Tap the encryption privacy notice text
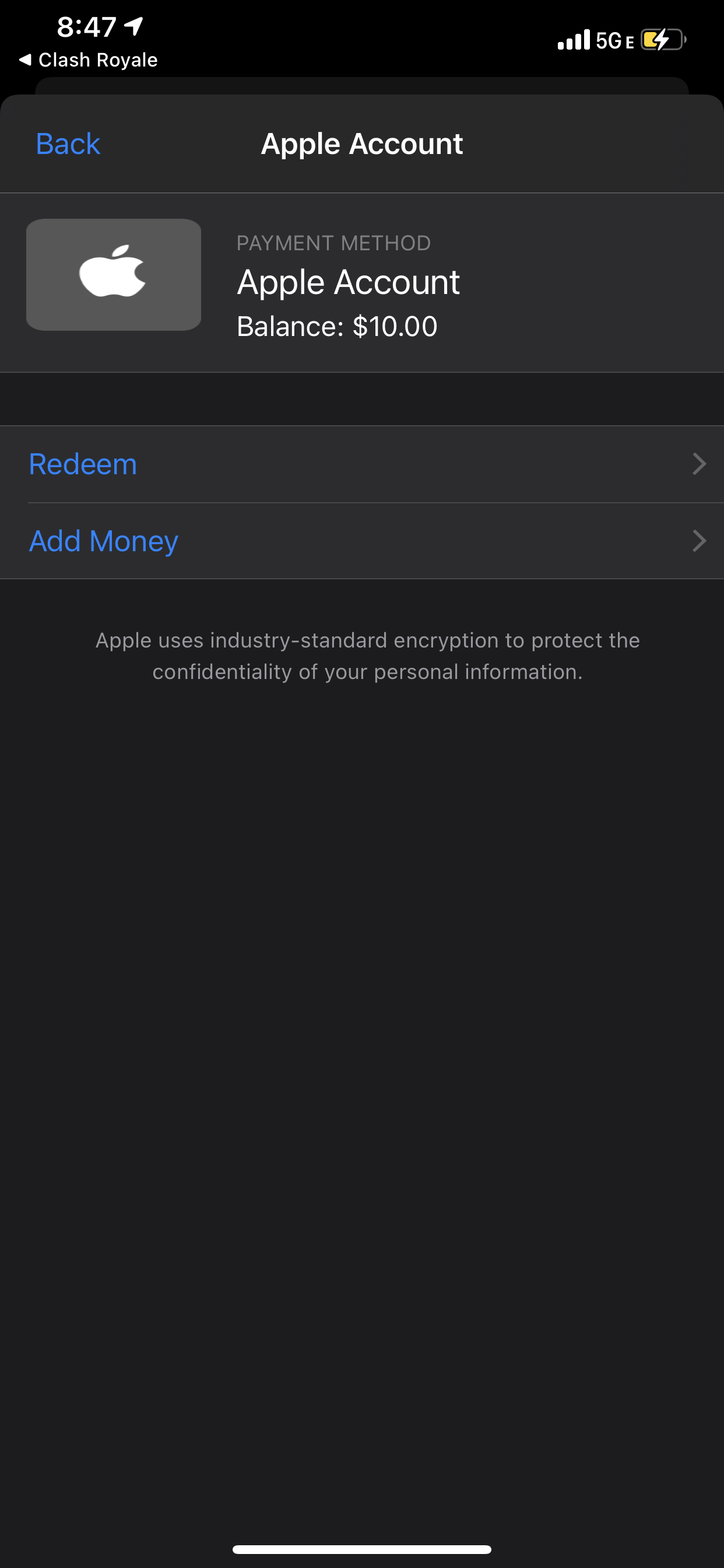Image resolution: width=724 pixels, height=1568 pixels. click(x=367, y=656)
